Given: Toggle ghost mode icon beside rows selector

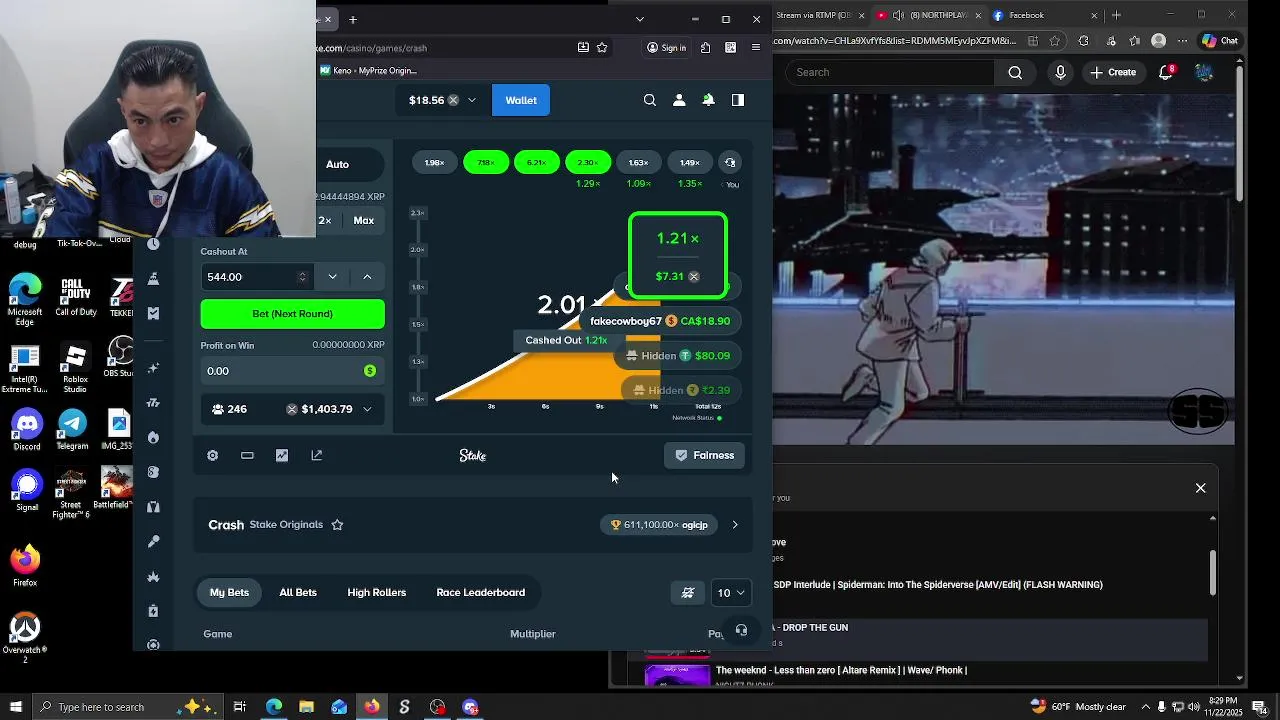Looking at the screenshot, I should tap(688, 593).
